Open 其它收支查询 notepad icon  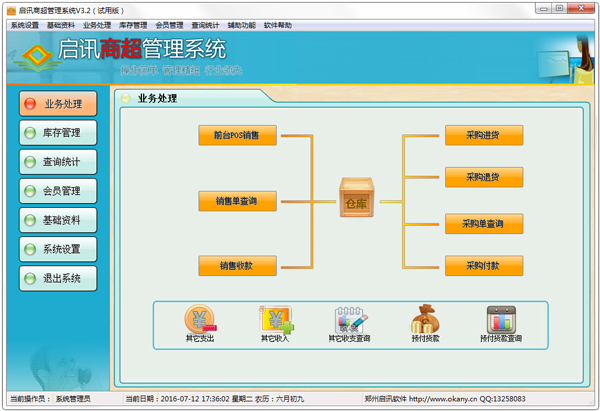[x=350, y=320]
